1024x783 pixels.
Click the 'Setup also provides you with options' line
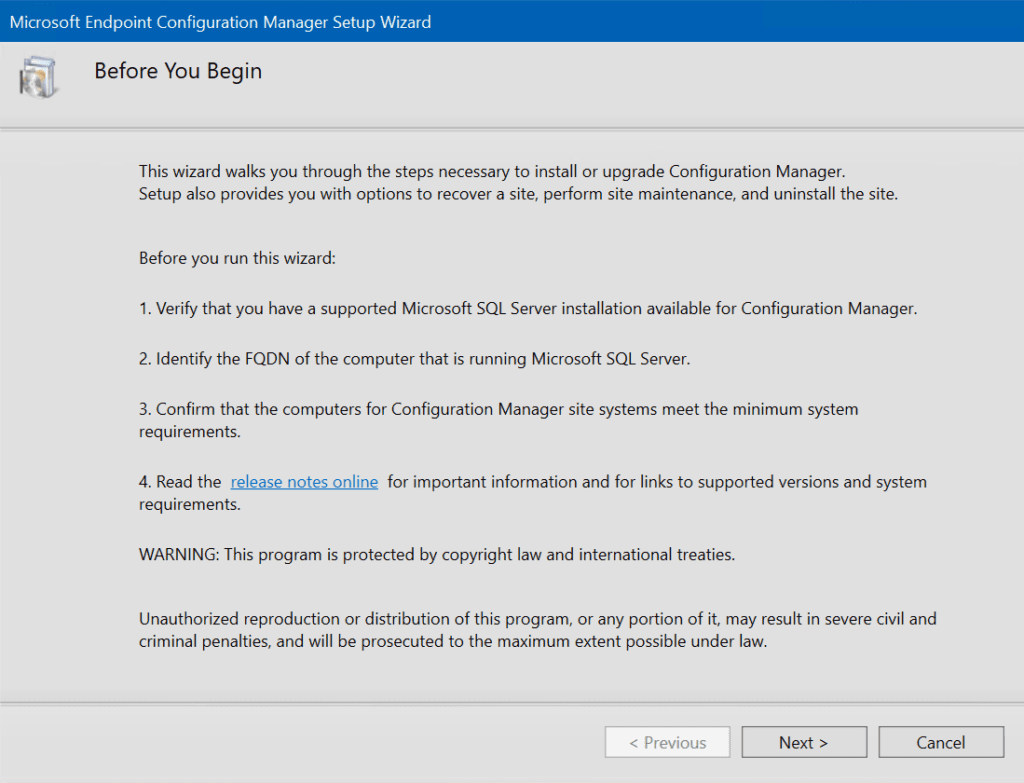click(518, 194)
